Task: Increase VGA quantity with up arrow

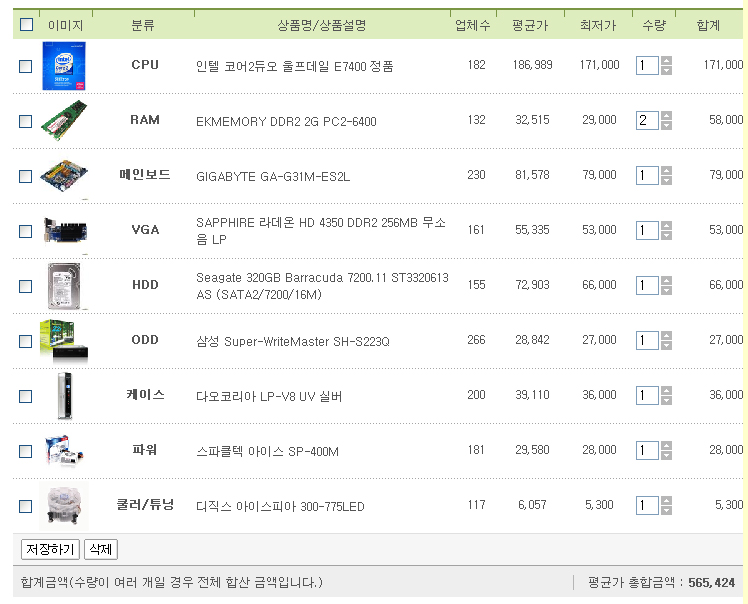Action: tap(666, 226)
